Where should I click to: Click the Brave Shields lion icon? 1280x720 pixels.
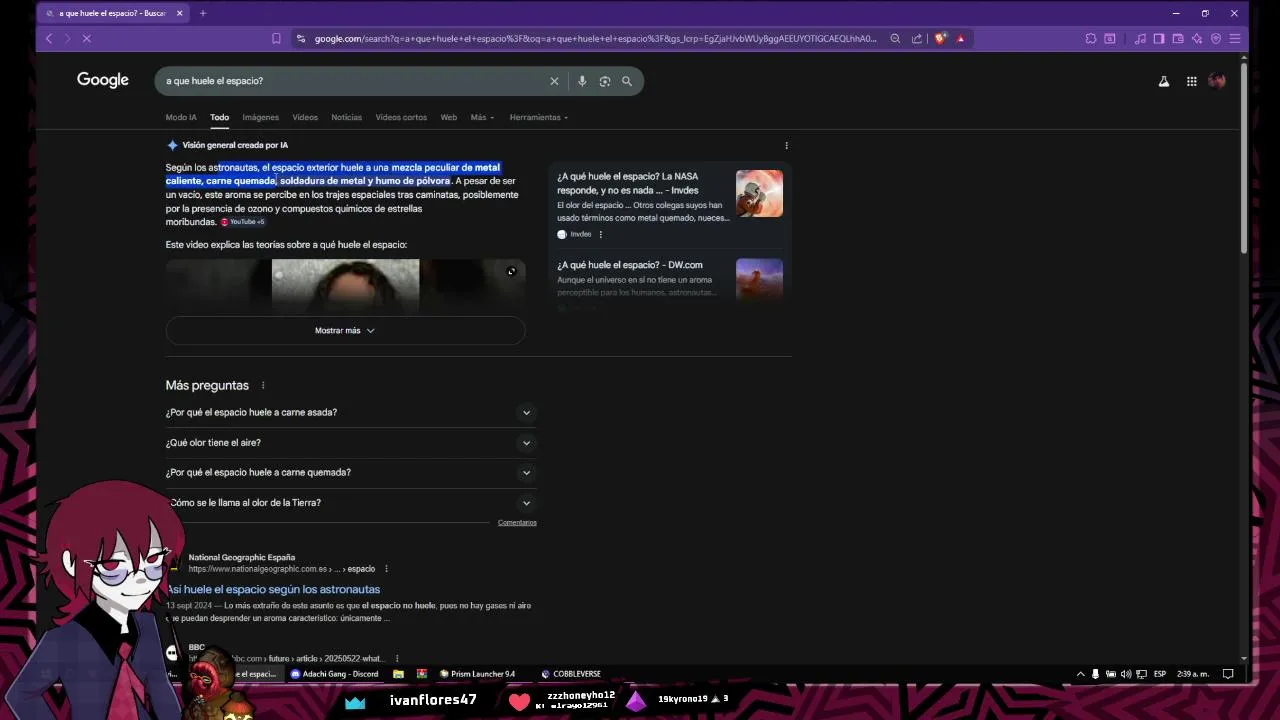940,39
